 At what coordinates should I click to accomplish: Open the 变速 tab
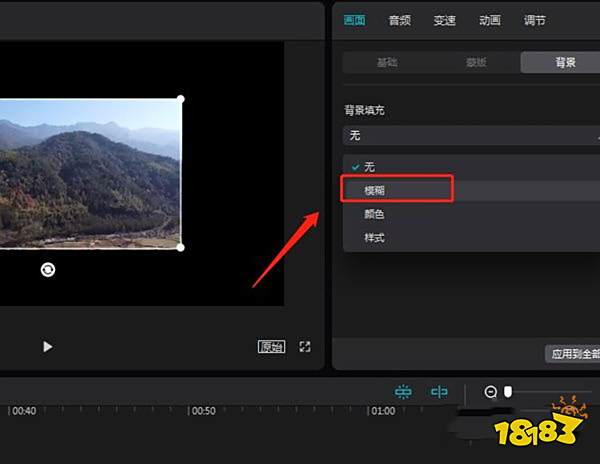(x=444, y=20)
